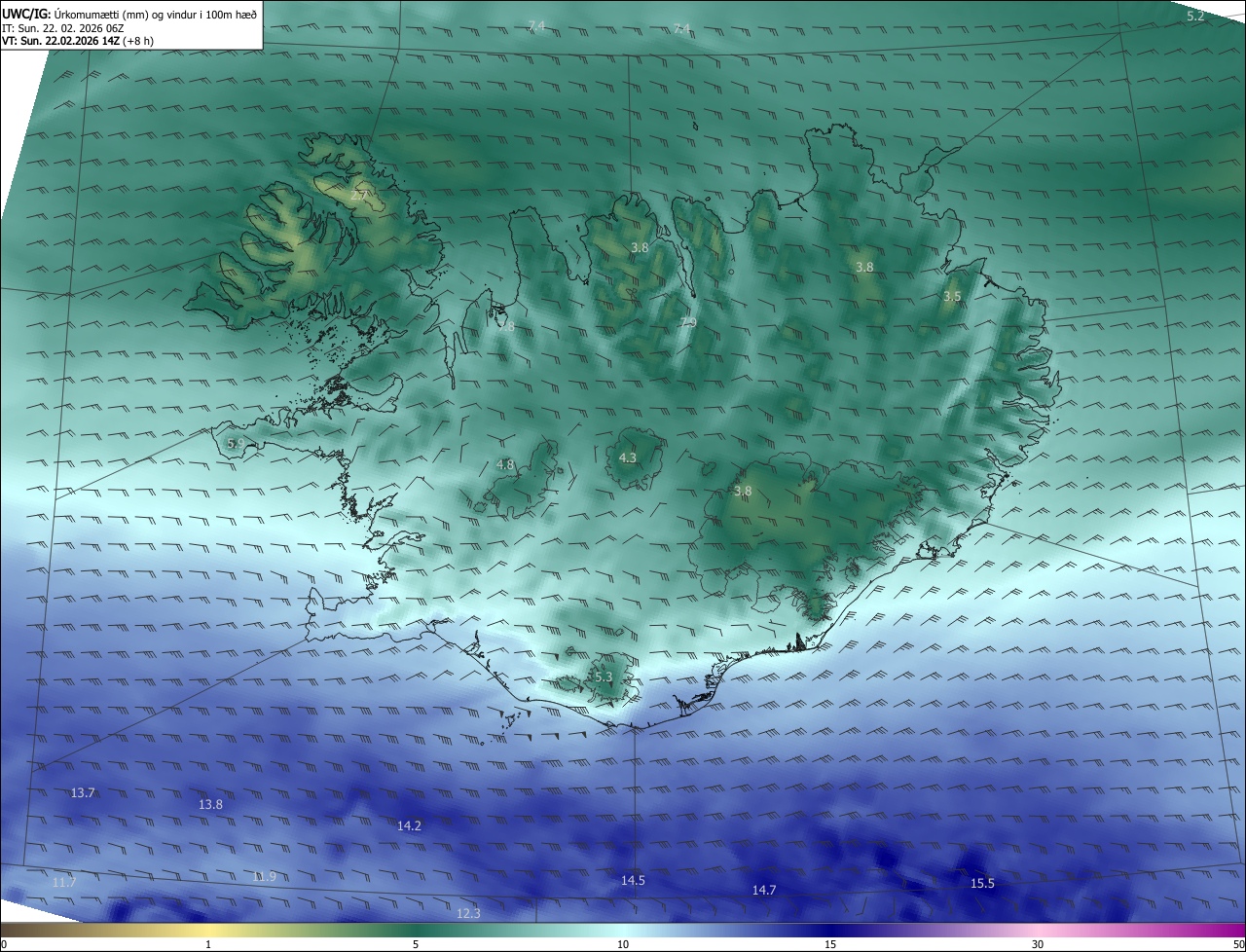Viewport: 1246px width, 952px height.
Task: Click the color scale tick label 15
Action: click(830, 944)
